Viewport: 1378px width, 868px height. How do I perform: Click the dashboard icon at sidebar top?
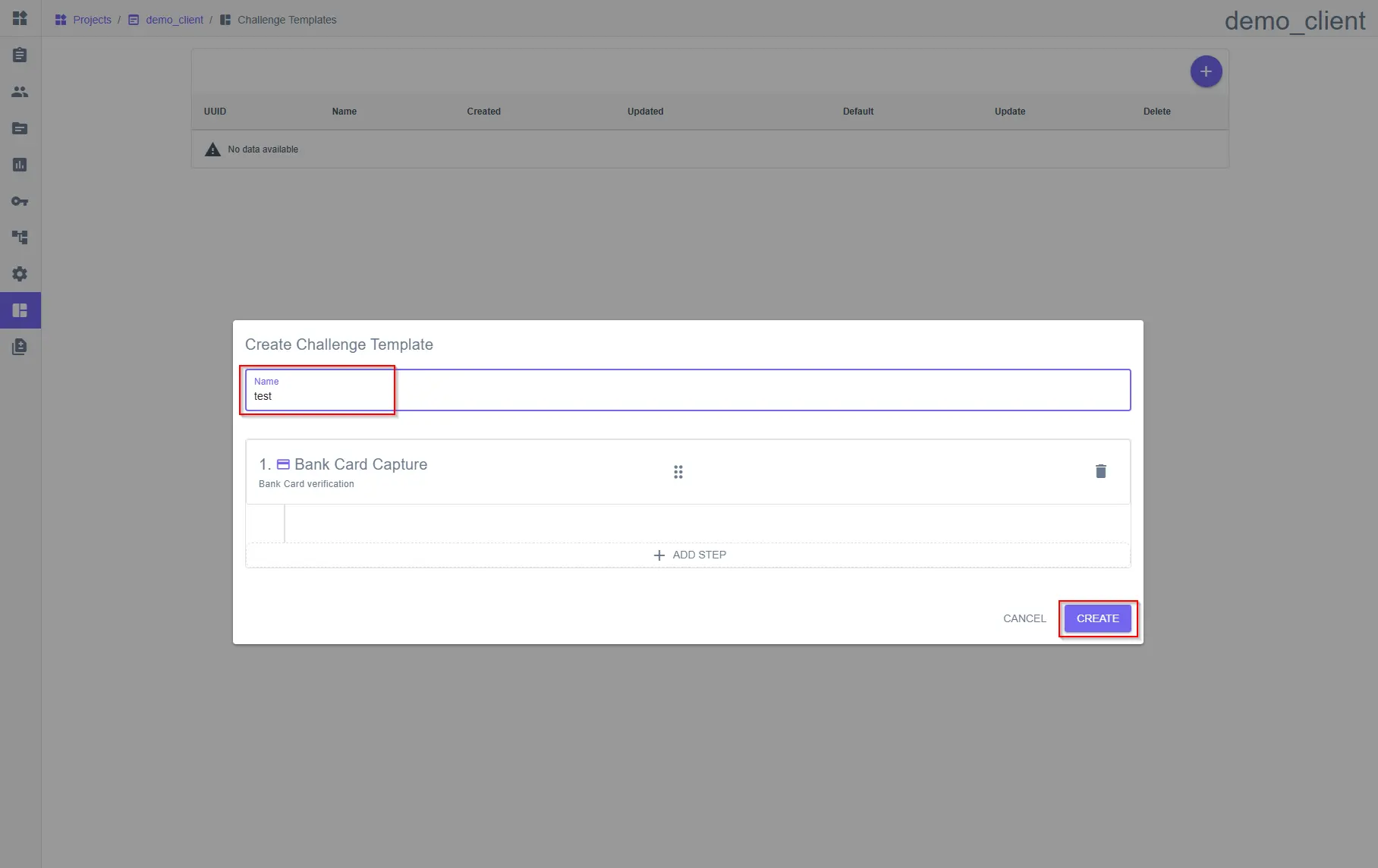pos(20,18)
